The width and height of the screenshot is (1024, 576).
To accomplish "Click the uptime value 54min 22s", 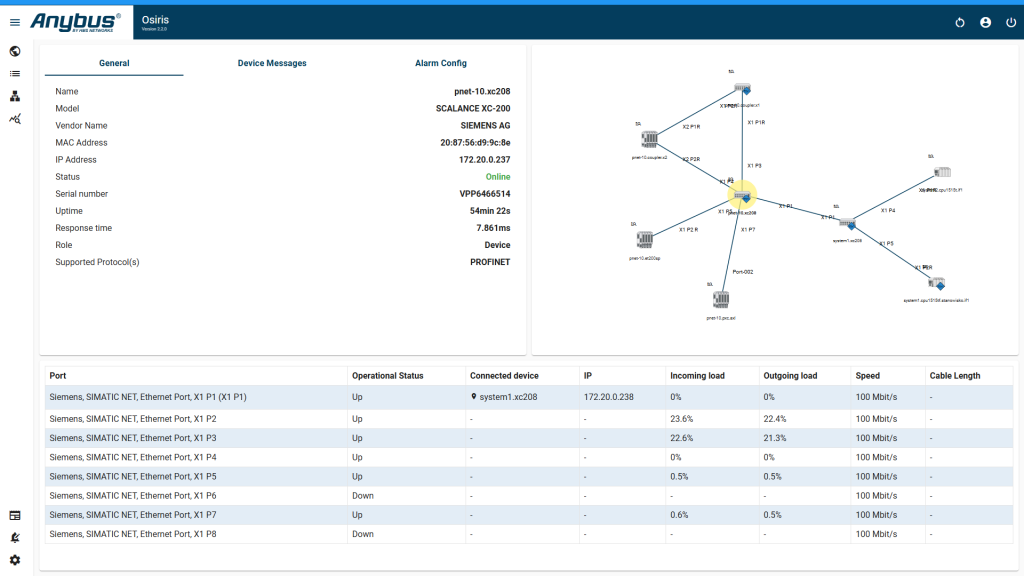I will point(490,211).
